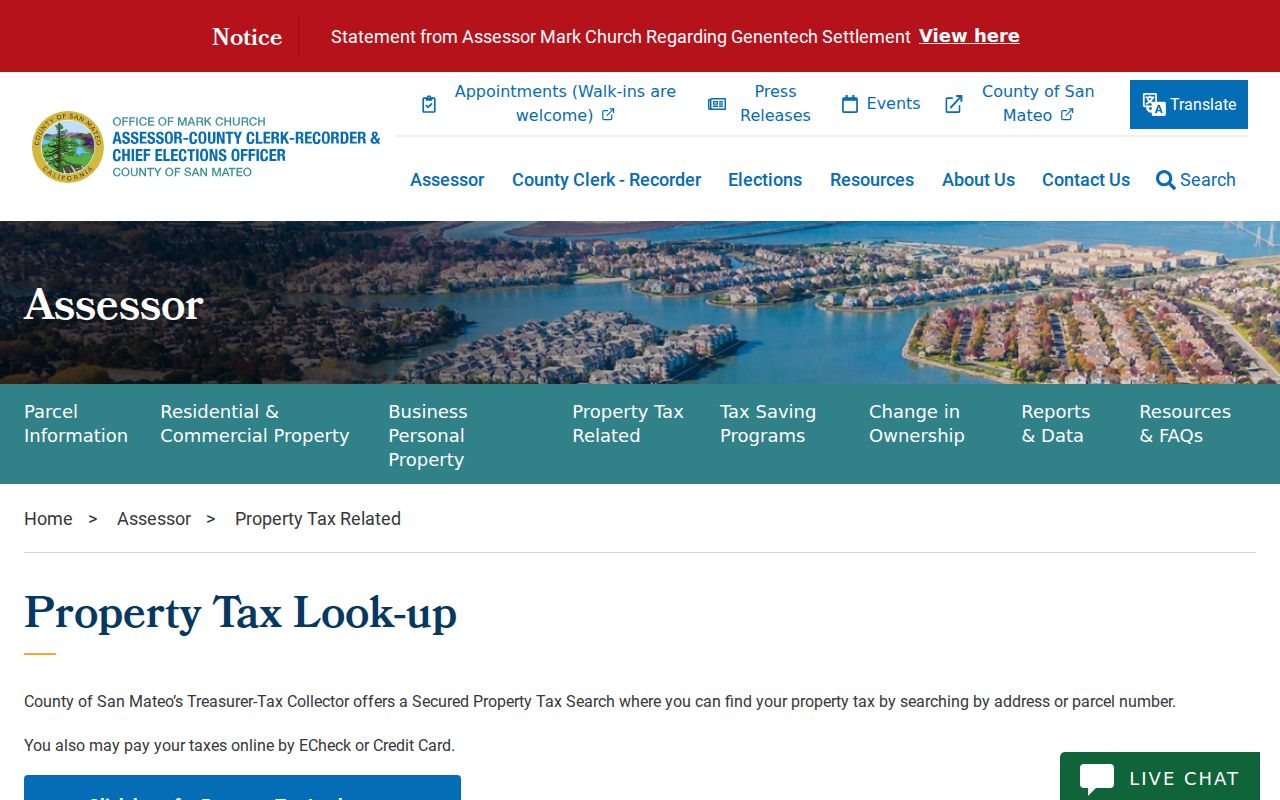The image size is (1280, 800).
Task: Go to Home in the breadcrumb
Action: pos(48,519)
